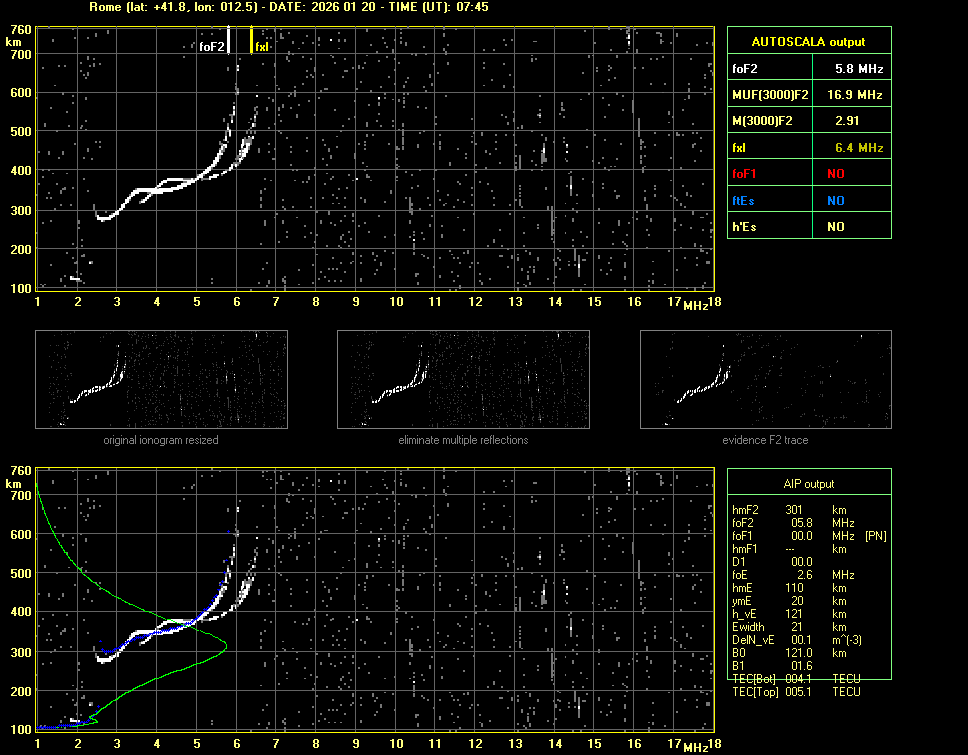Click the AIP output panel header
The image size is (968, 755).
808,484
